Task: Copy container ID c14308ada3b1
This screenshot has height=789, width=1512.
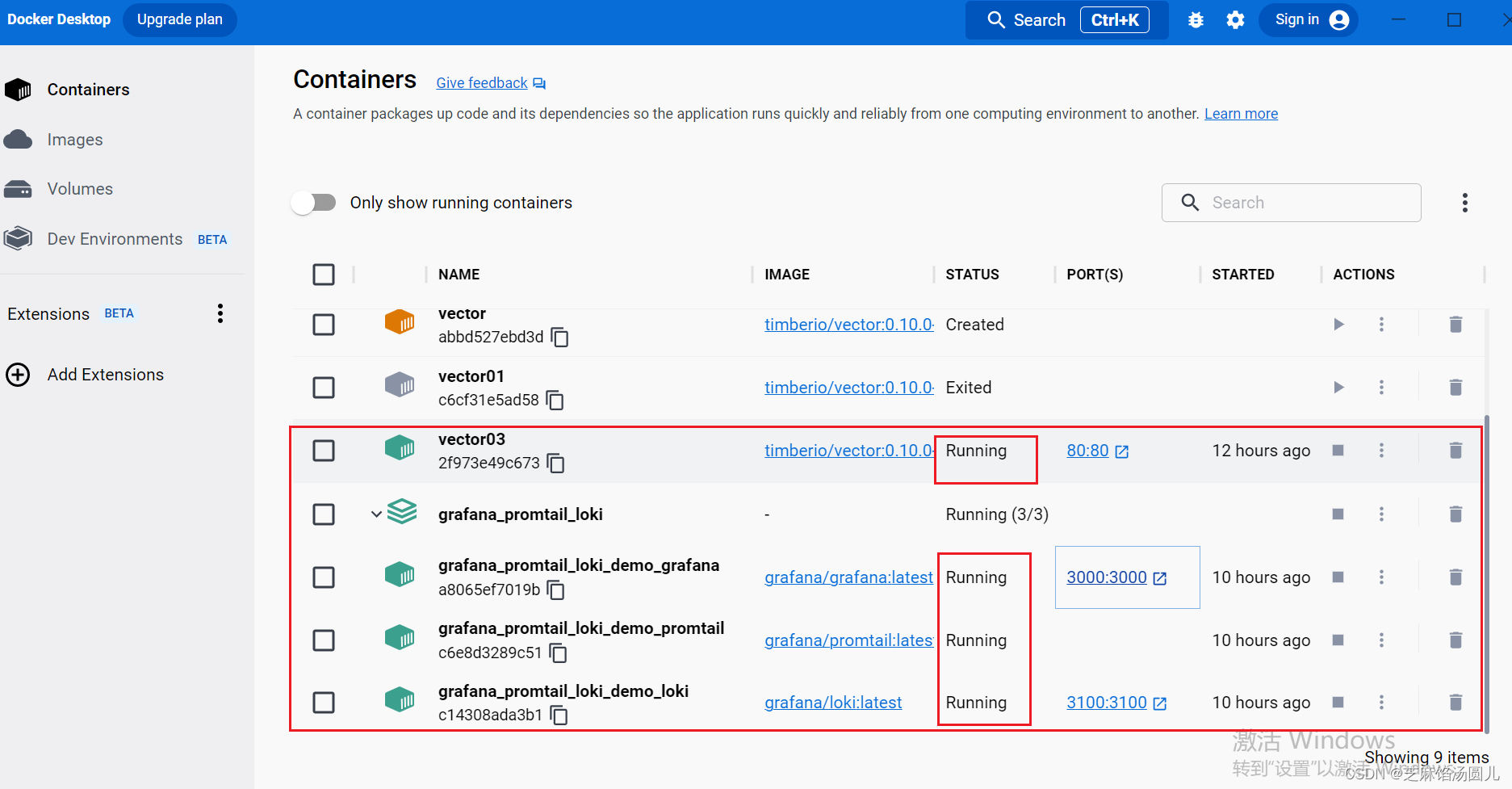Action: [559, 716]
